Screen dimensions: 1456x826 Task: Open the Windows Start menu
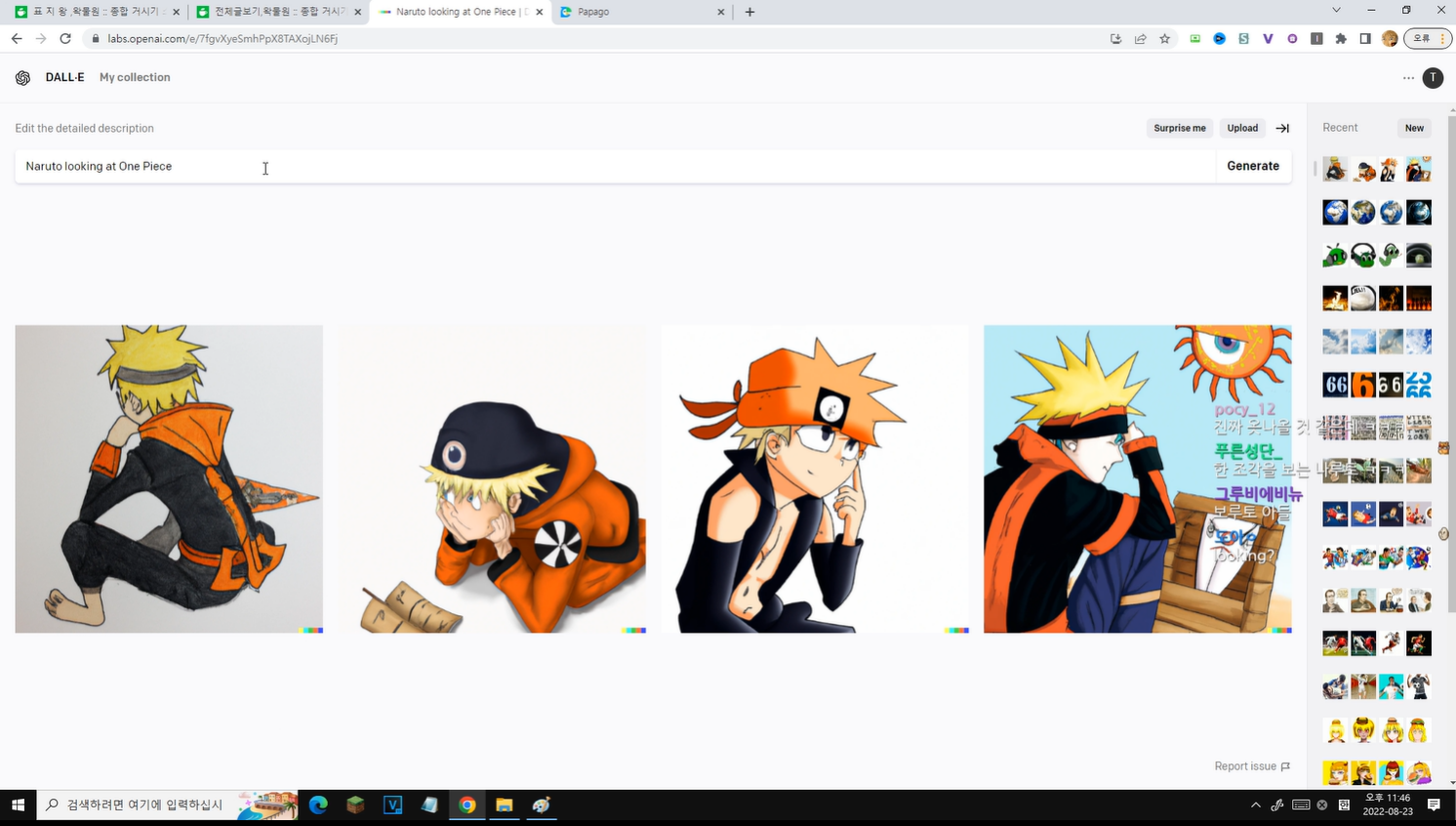[18, 805]
